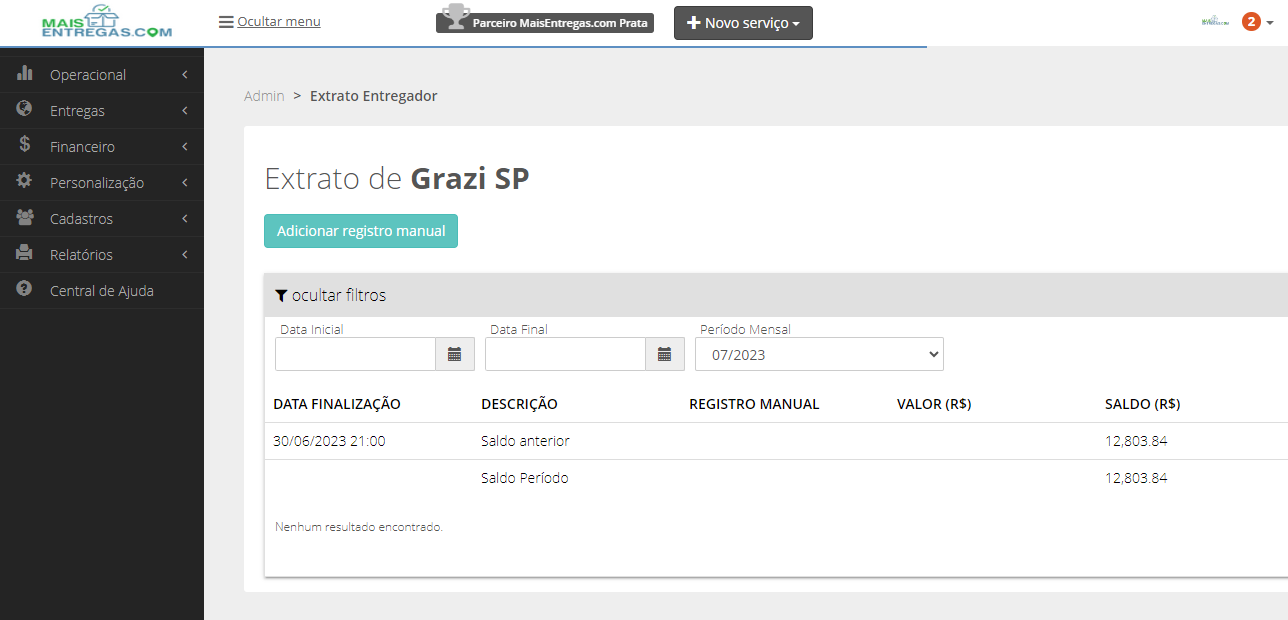Click the Personalização gear icon
The width and height of the screenshot is (1288, 620).
tap(25, 181)
